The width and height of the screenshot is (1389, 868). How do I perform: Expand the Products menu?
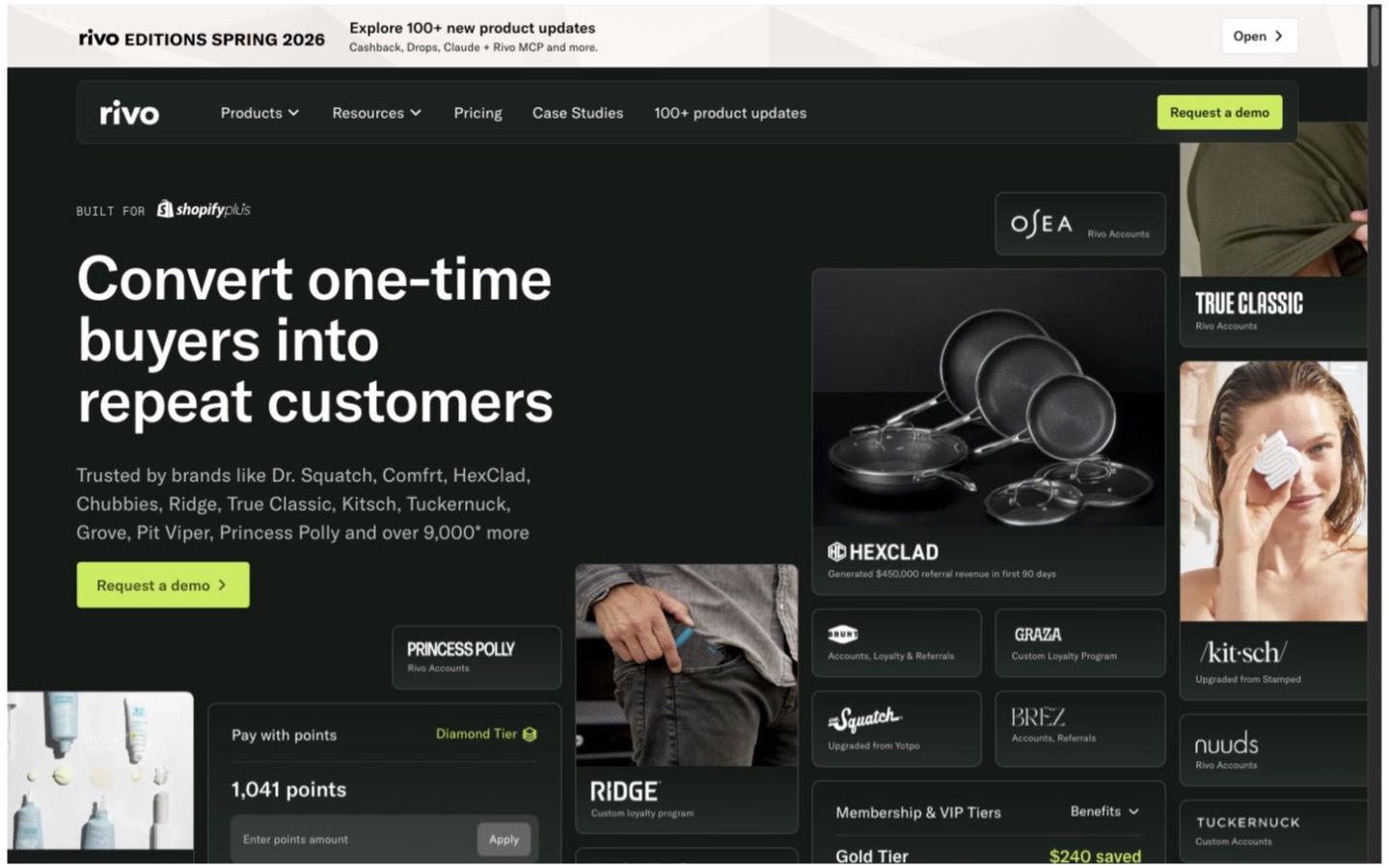tap(259, 113)
